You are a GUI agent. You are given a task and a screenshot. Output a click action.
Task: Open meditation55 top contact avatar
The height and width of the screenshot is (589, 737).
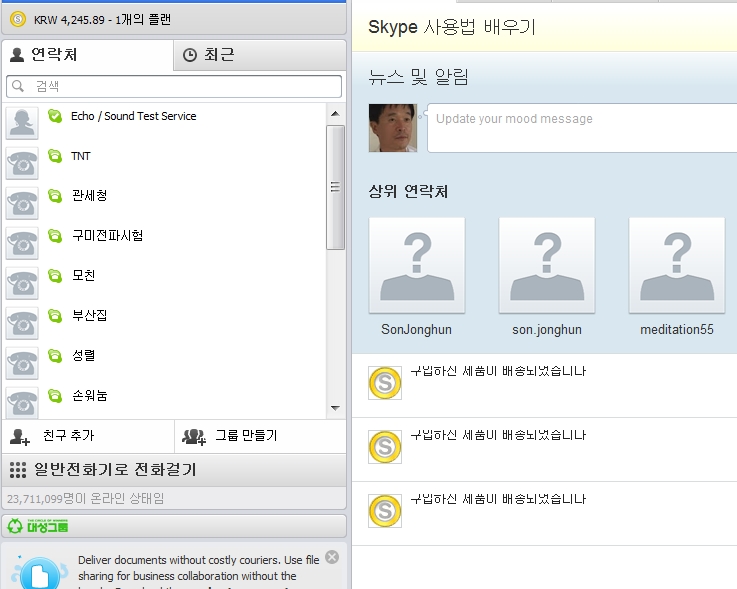click(677, 265)
